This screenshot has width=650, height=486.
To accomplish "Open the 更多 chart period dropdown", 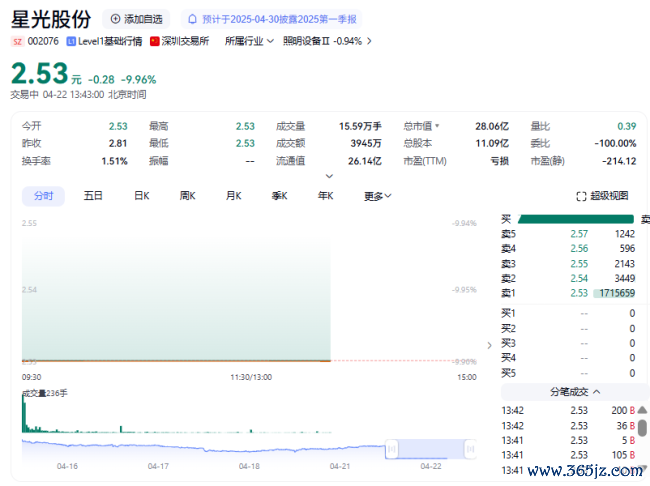I will coord(377,196).
